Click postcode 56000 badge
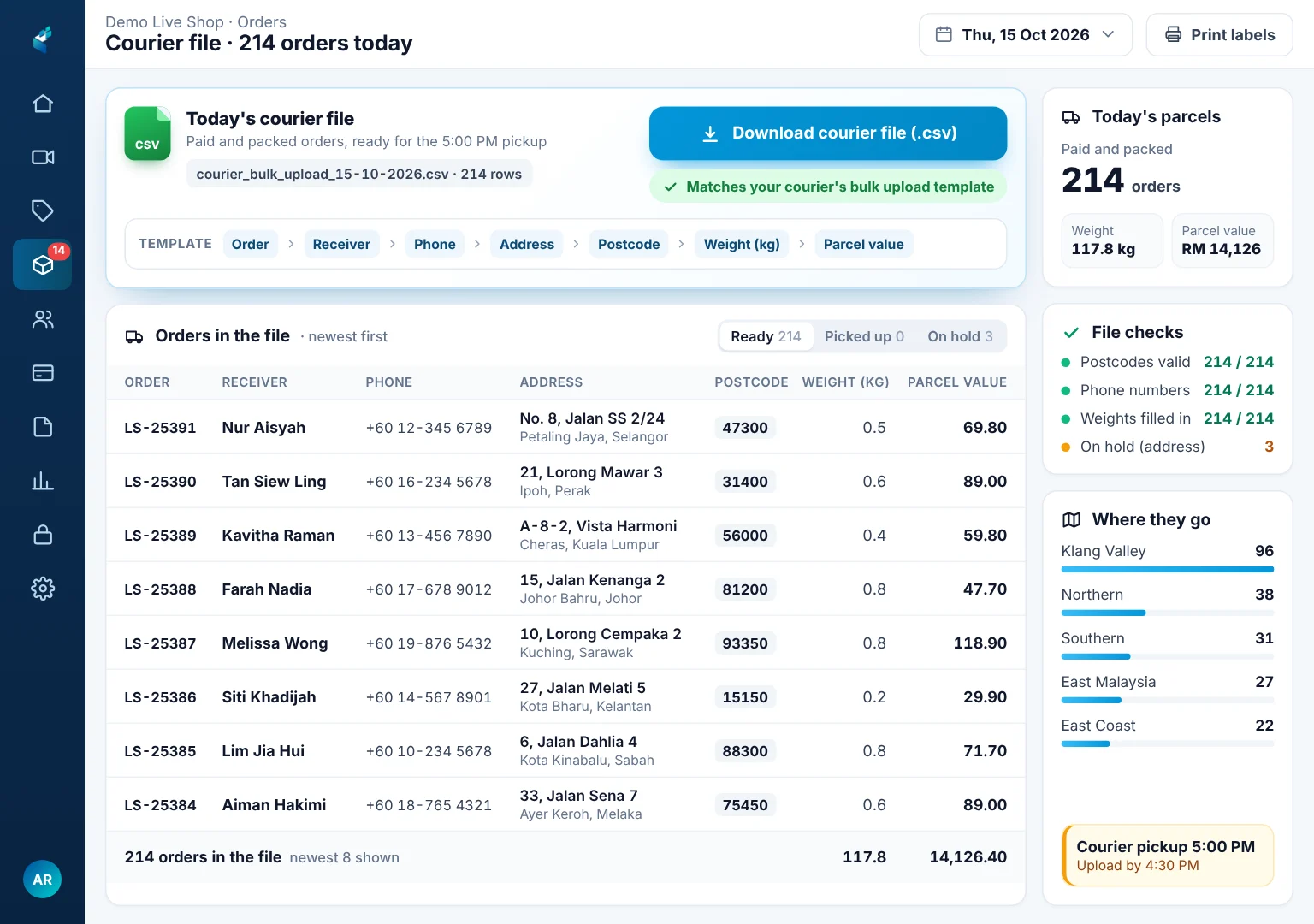 coord(745,536)
